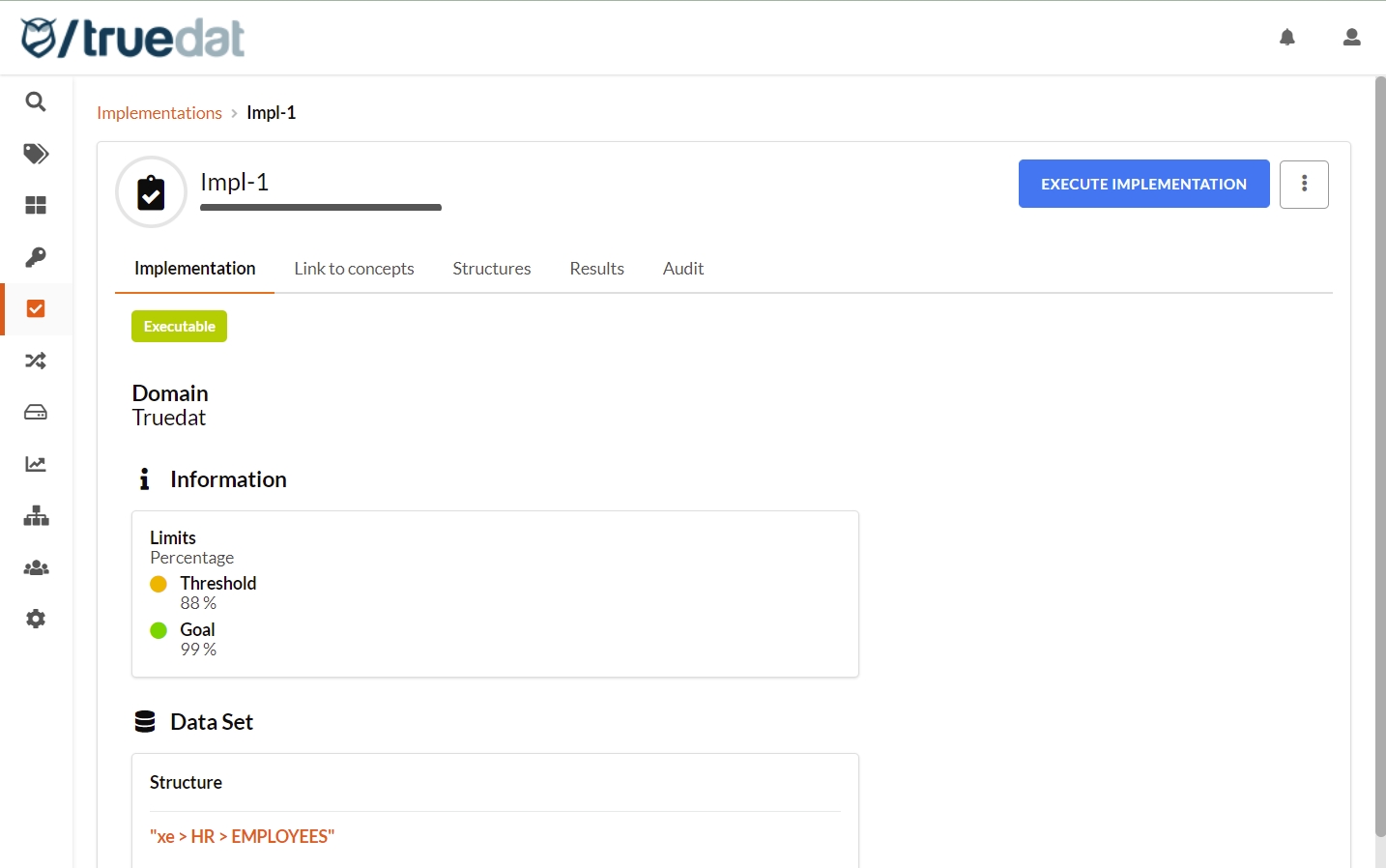This screenshot has width=1386, height=868.
Task: Go to Implementations breadcrumb link
Action: pyautogui.click(x=159, y=113)
